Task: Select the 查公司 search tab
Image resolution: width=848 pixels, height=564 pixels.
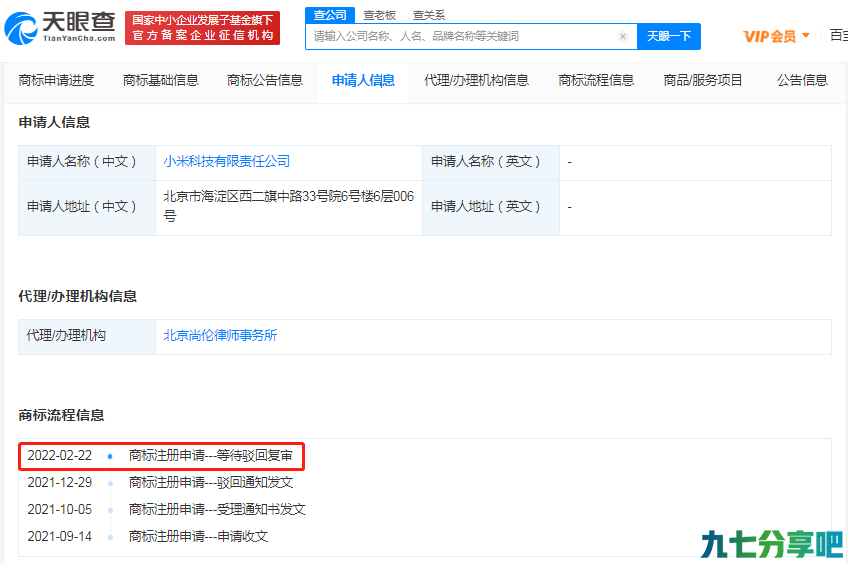Action: [x=330, y=15]
